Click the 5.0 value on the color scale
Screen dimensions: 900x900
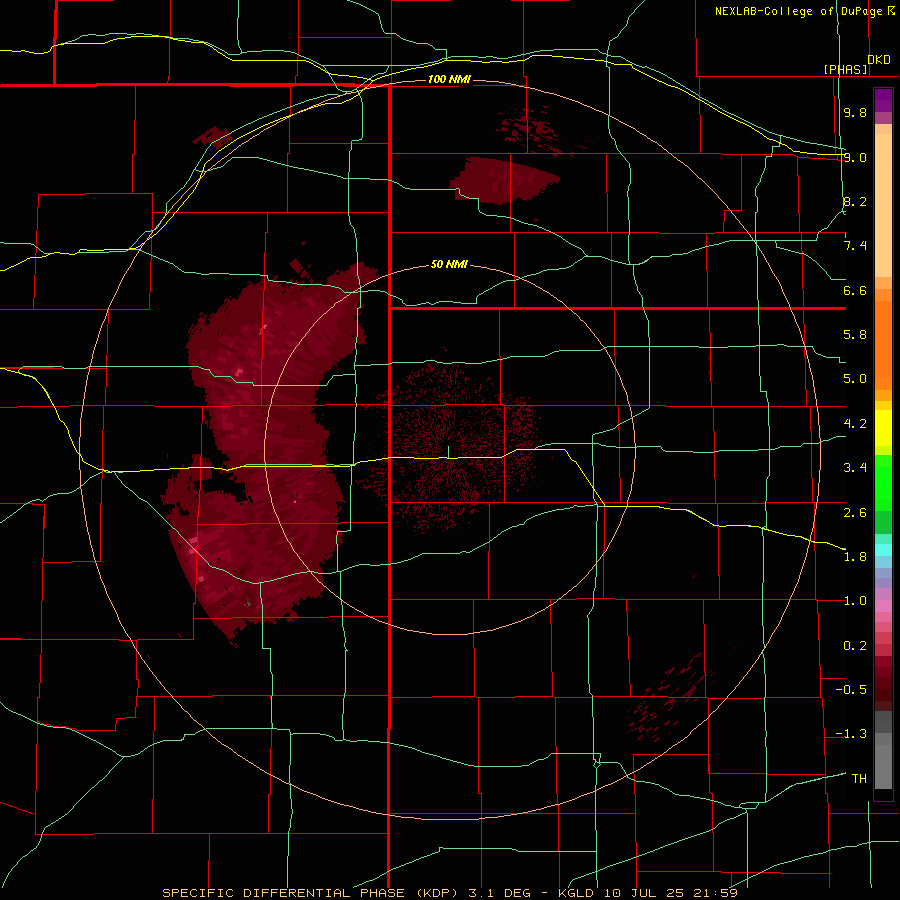855,379
